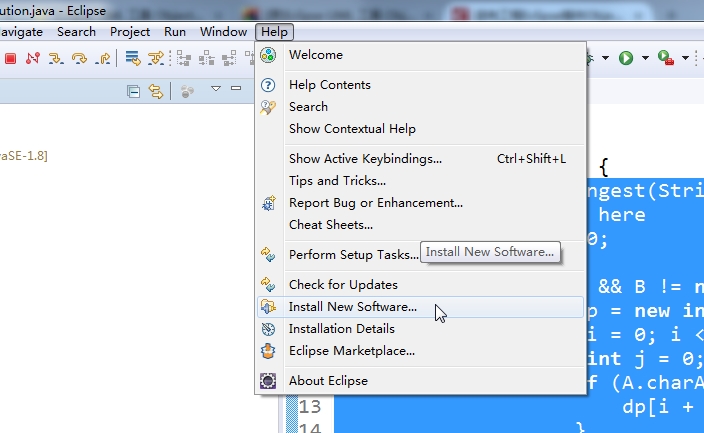Click the Check for Updates icon
Image resolution: width=704 pixels, height=433 pixels.
[x=268, y=284]
